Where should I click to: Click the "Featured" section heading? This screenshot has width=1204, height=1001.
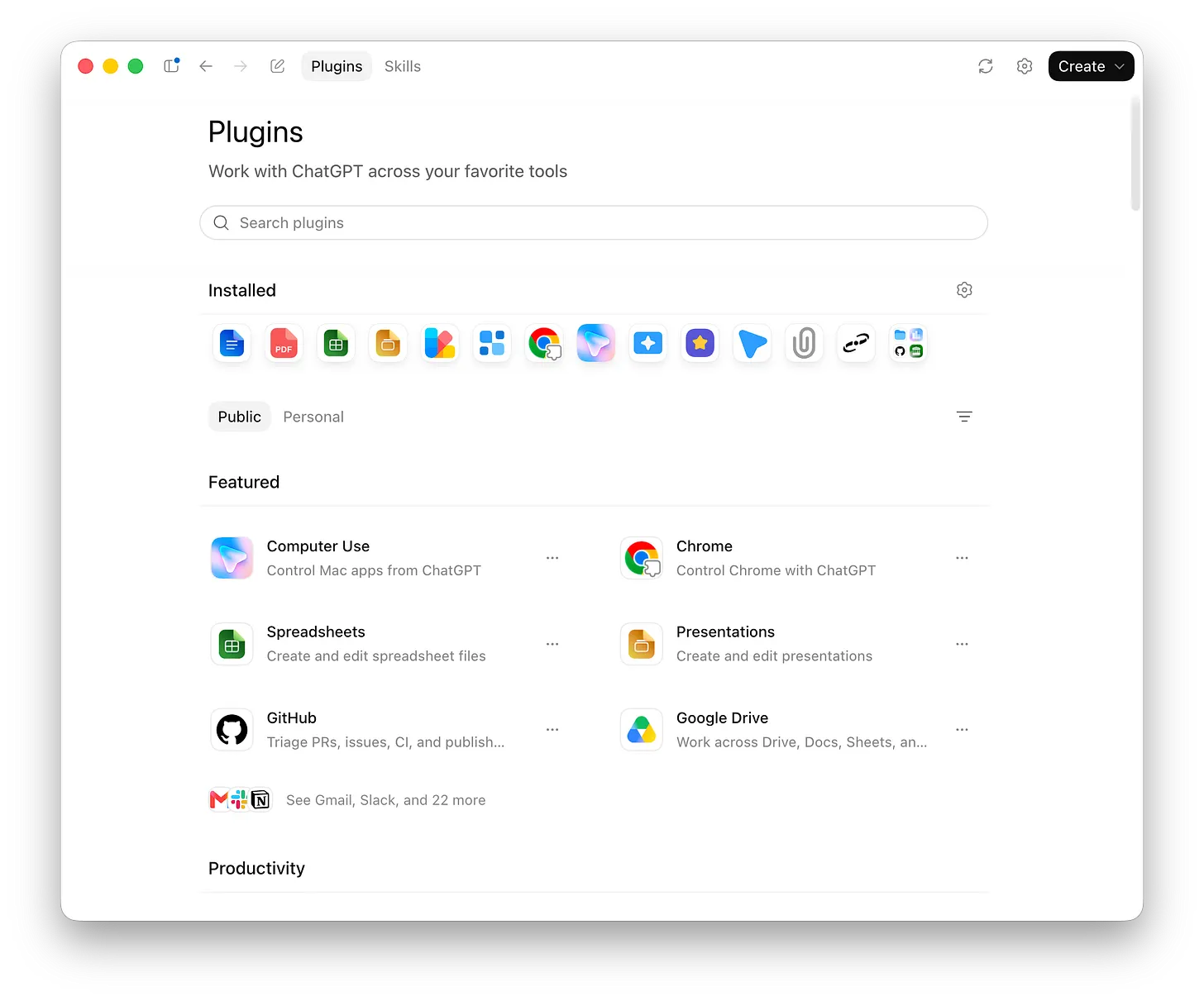click(x=244, y=482)
